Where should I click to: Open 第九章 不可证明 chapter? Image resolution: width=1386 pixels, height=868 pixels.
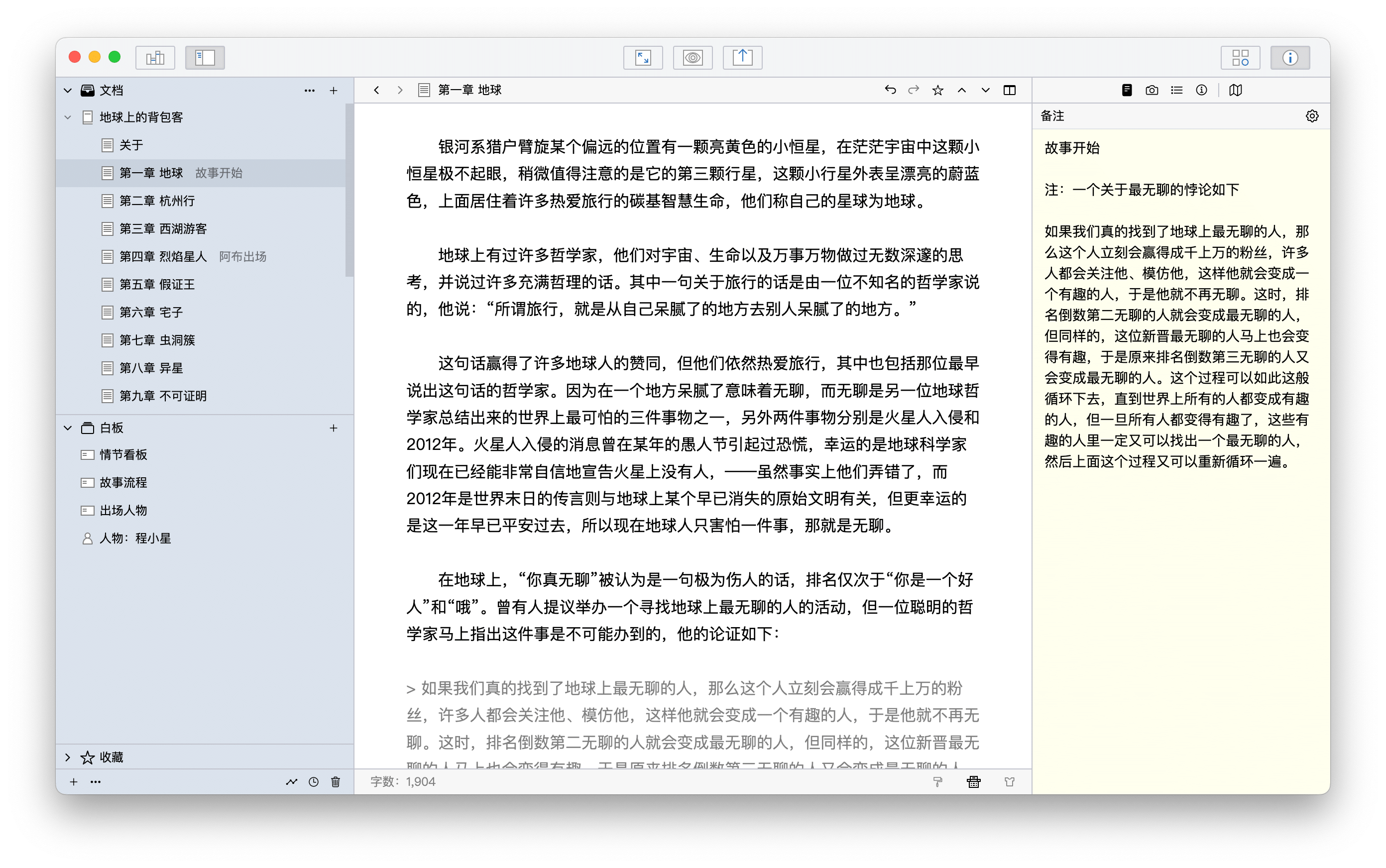(x=201, y=396)
